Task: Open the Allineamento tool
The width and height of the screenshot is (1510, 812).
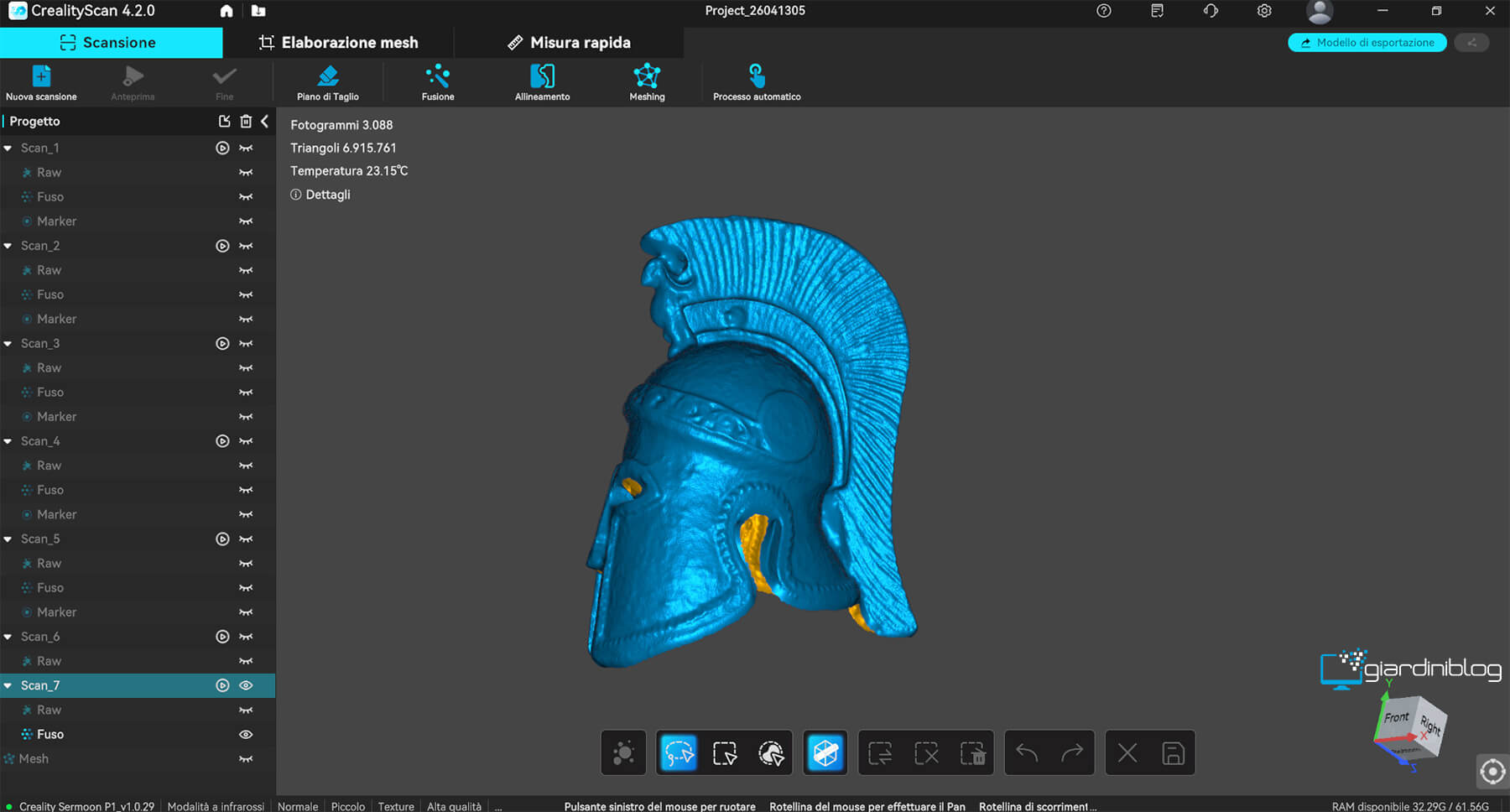Action: [542, 76]
